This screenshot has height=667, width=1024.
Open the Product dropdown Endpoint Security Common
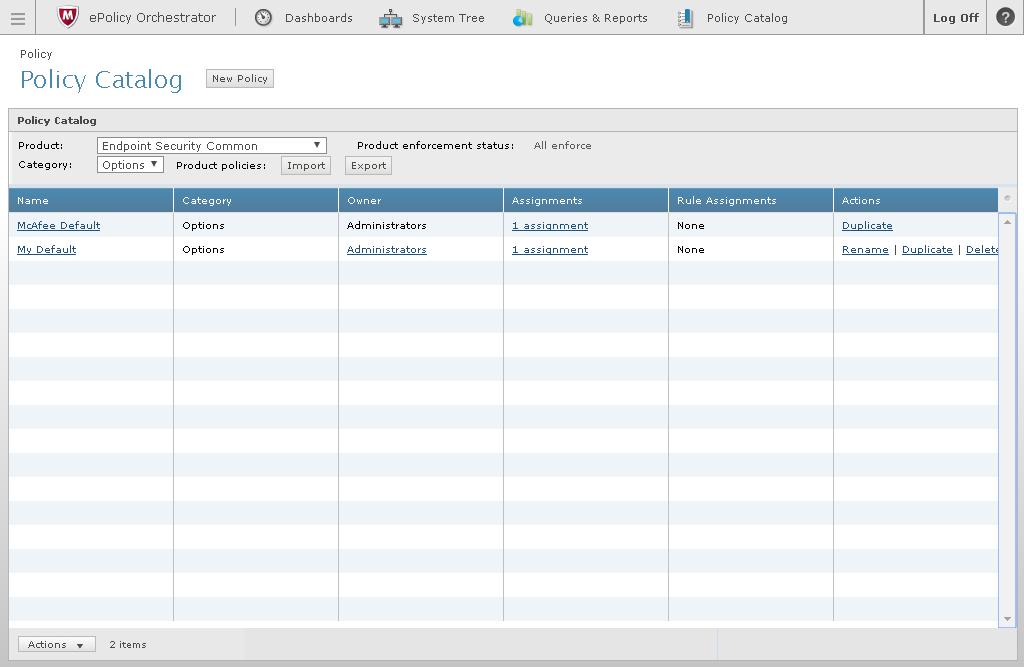212,146
